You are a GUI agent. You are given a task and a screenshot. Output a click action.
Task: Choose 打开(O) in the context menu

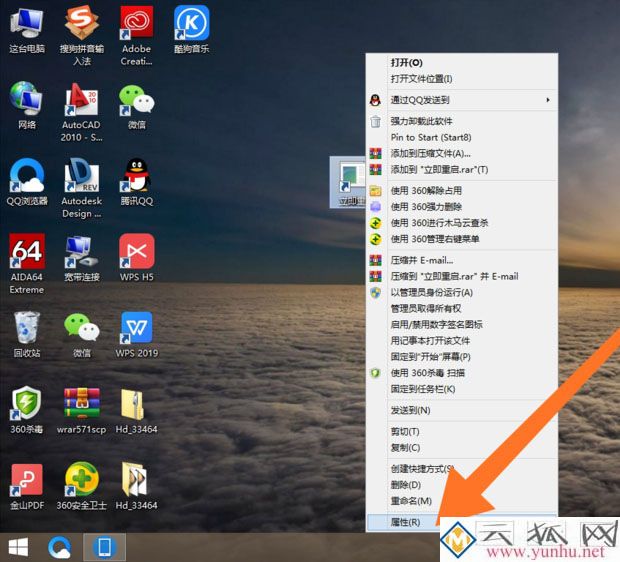point(462,62)
